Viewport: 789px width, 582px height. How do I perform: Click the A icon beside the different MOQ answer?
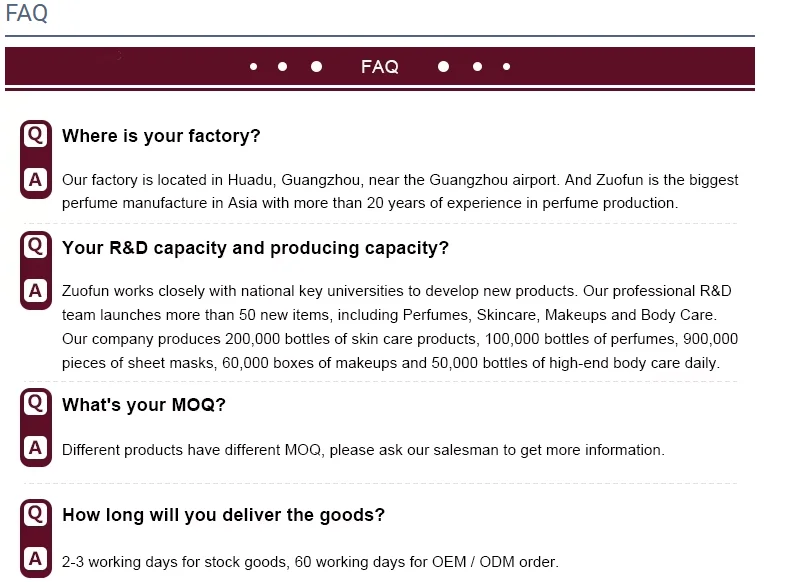coord(35,448)
